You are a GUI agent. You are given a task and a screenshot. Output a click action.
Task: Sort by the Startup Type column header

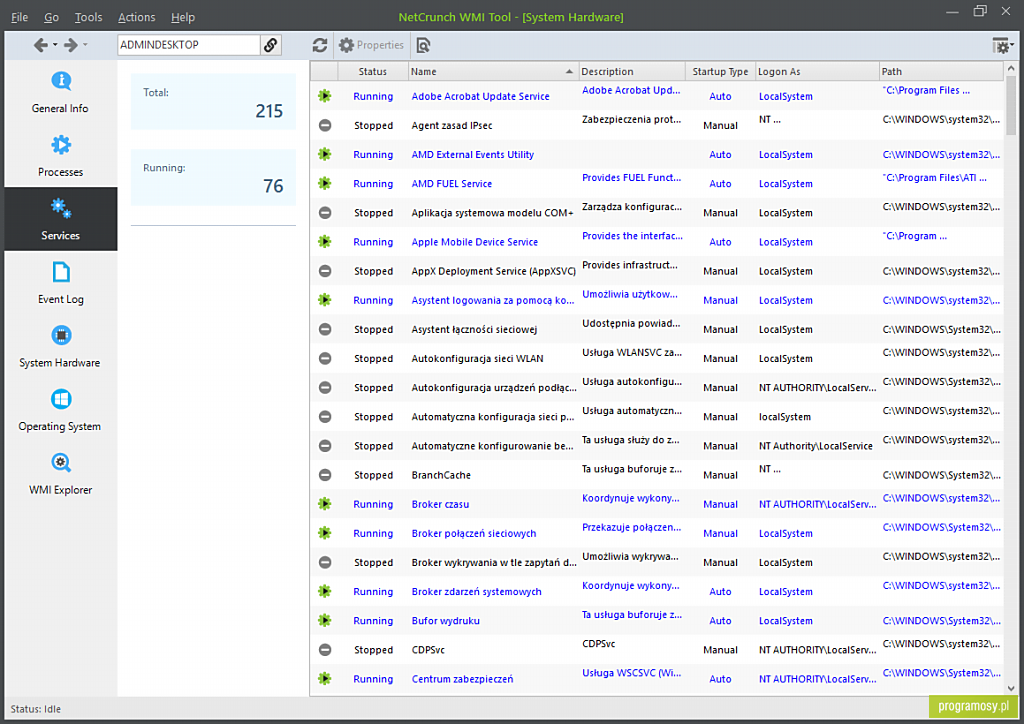pos(720,71)
